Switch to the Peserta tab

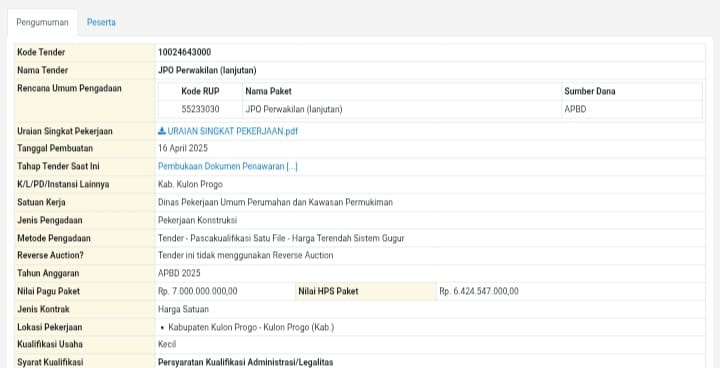101,22
